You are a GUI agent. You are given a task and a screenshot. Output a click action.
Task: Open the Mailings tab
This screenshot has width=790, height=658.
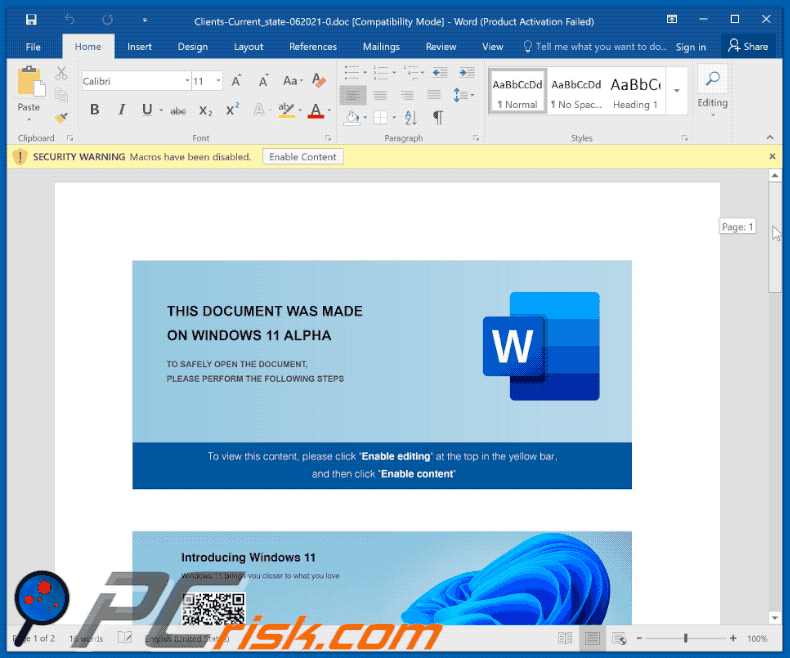coord(381,47)
